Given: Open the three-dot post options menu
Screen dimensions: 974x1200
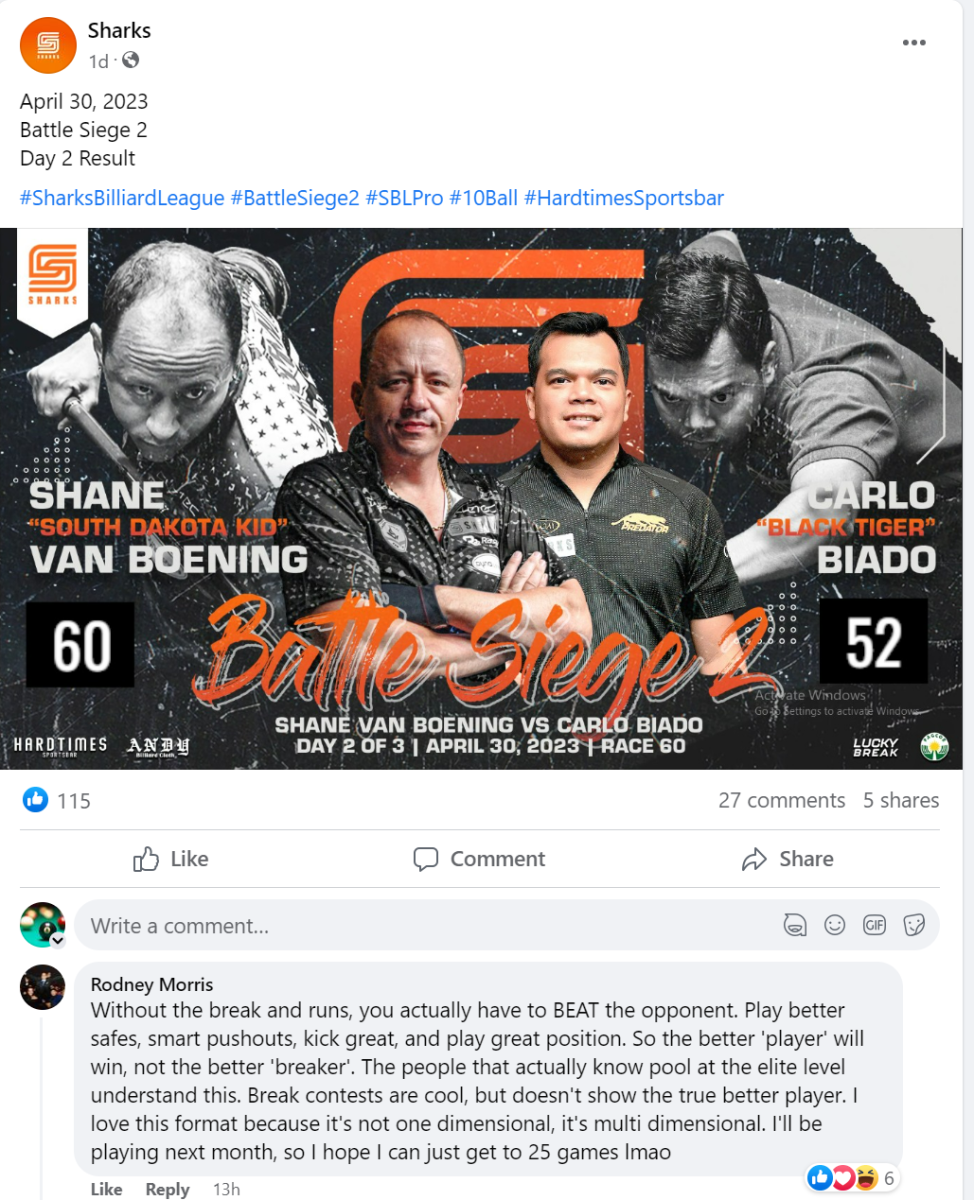Looking at the screenshot, I should click(x=914, y=43).
